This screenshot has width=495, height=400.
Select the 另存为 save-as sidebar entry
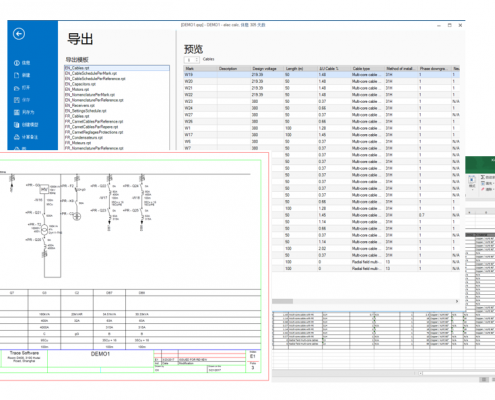click(x=24, y=112)
